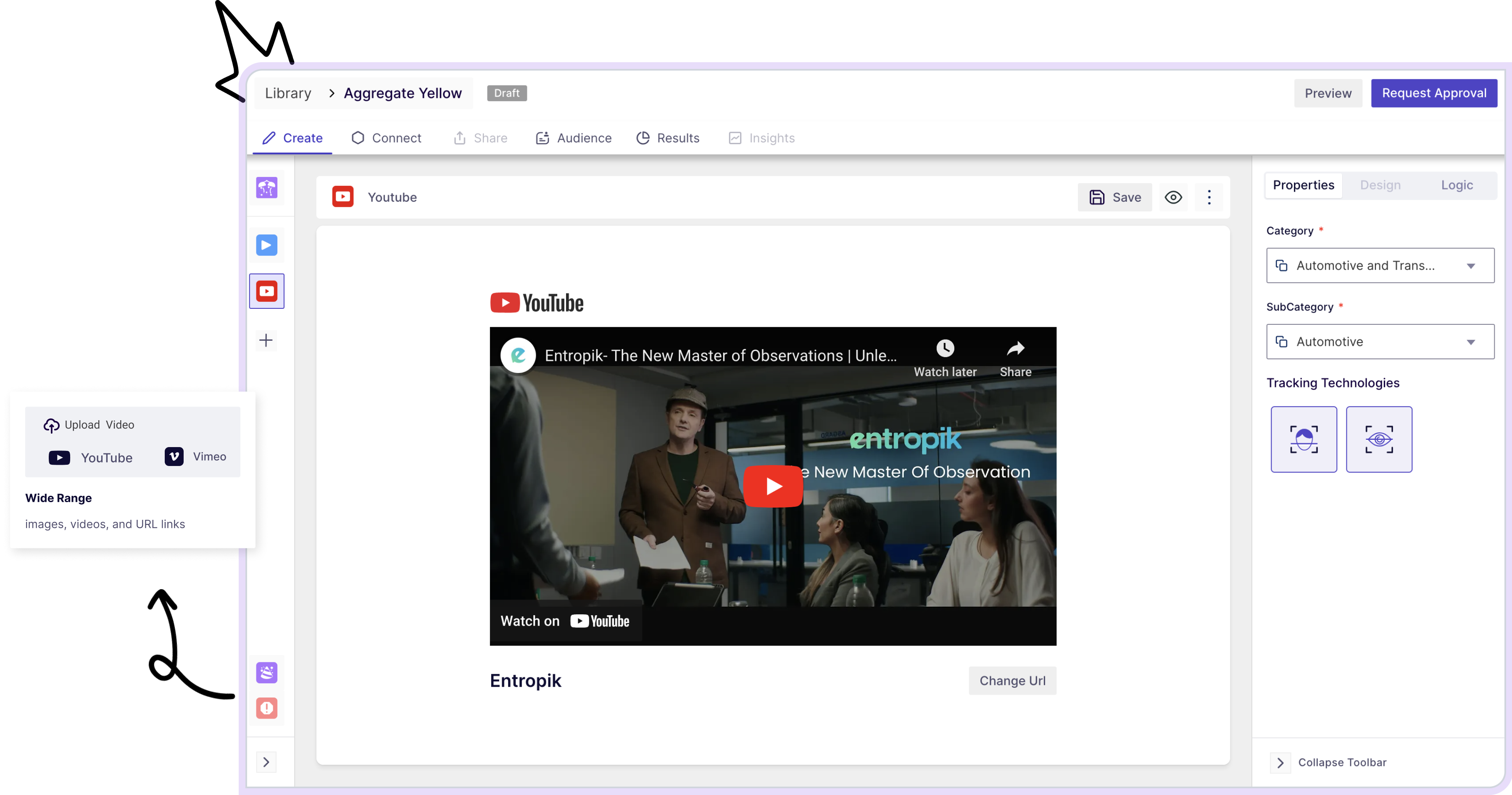Open the Share tab

(480, 138)
